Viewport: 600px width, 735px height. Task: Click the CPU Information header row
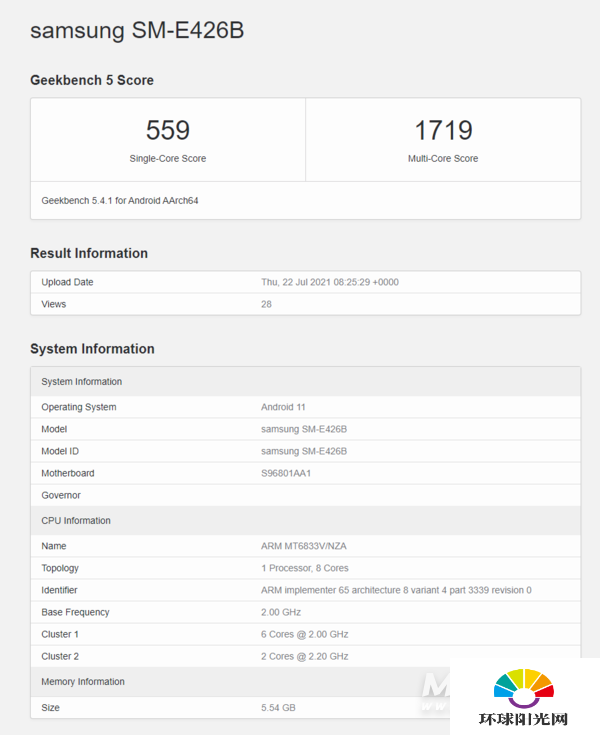tap(306, 520)
